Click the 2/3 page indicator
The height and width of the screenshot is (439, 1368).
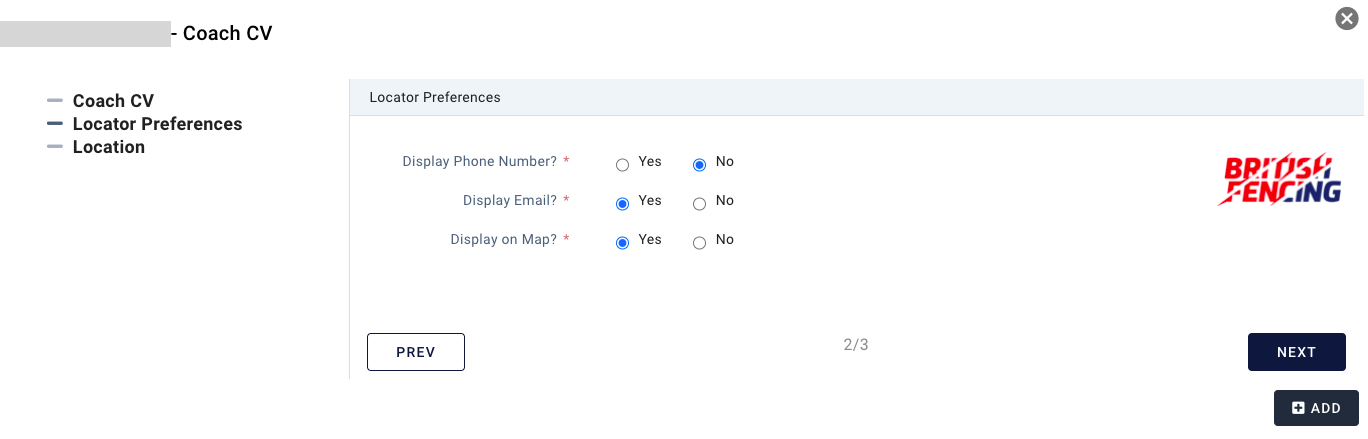[x=856, y=345]
